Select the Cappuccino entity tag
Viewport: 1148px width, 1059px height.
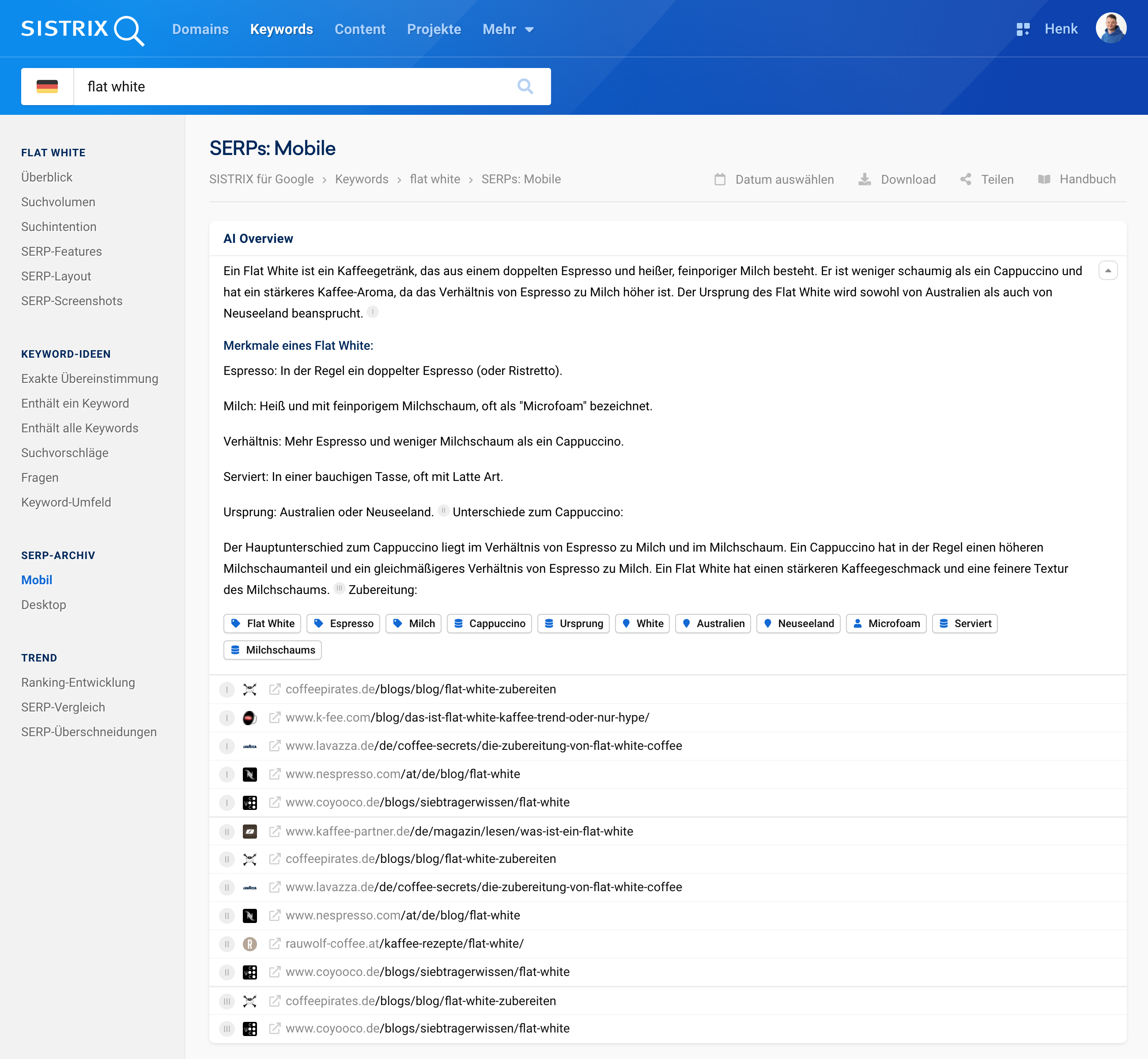pyautogui.click(x=489, y=624)
